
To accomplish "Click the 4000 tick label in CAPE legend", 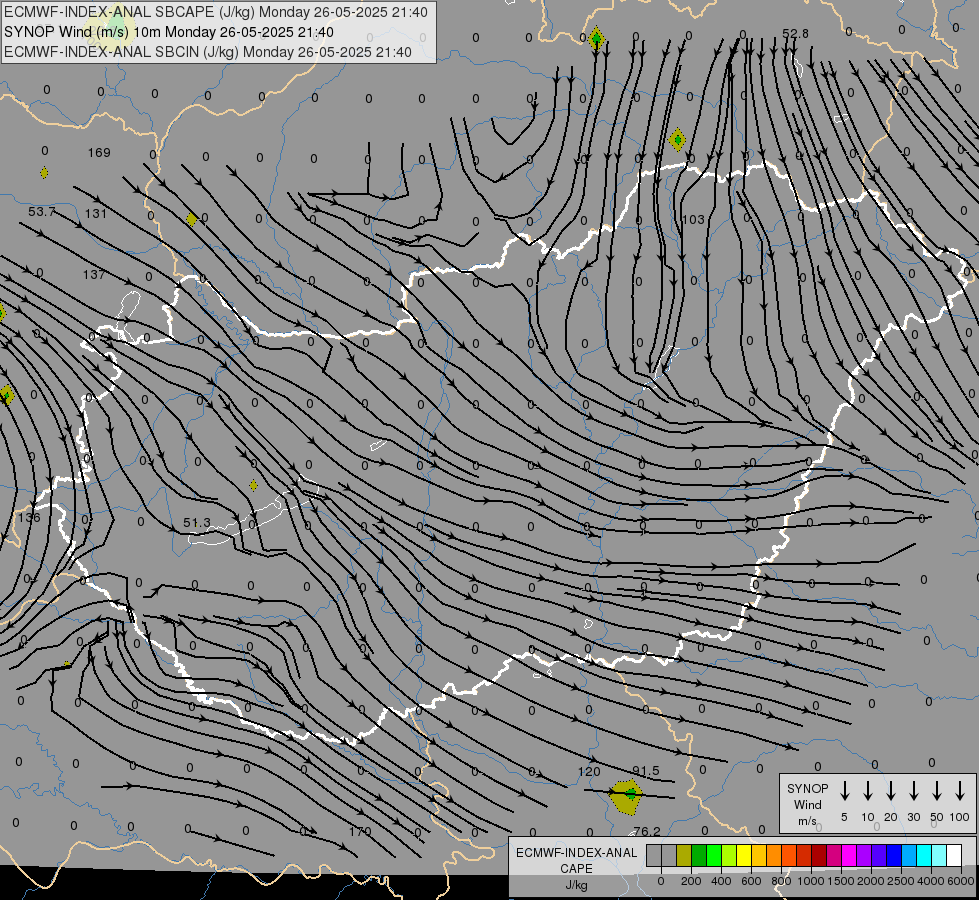I will pyautogui.click(x=931, y=881).
